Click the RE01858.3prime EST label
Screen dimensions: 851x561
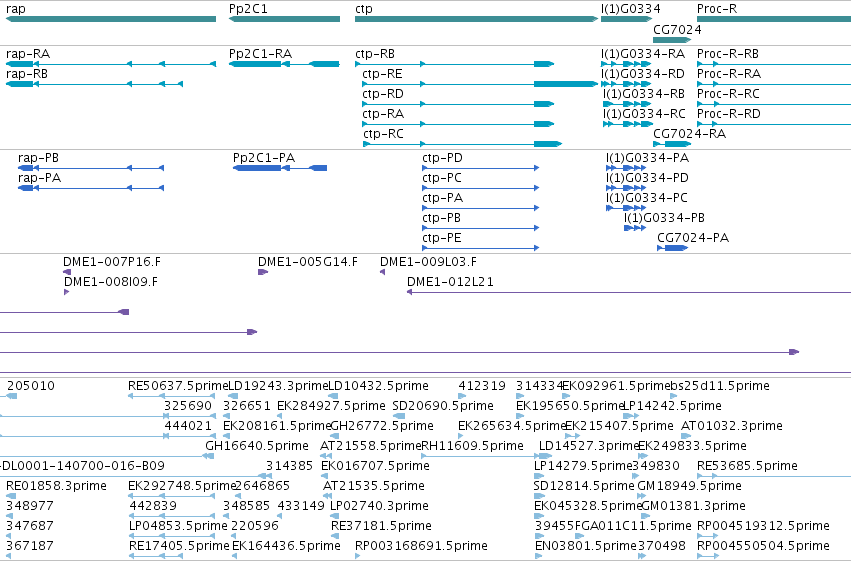(x=56, y=486)
